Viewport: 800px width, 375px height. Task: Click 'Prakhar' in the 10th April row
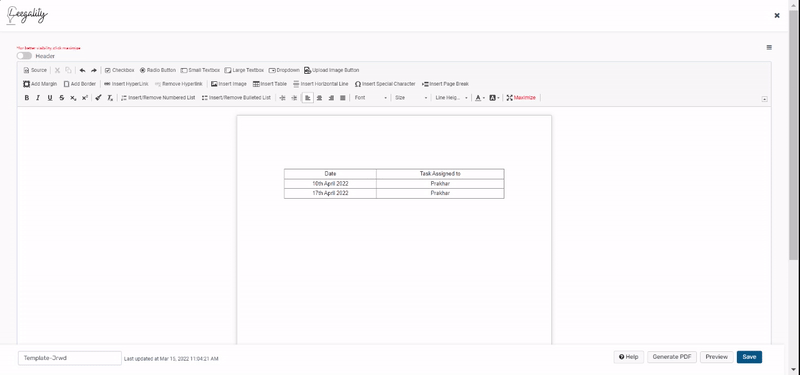point(440,184)
